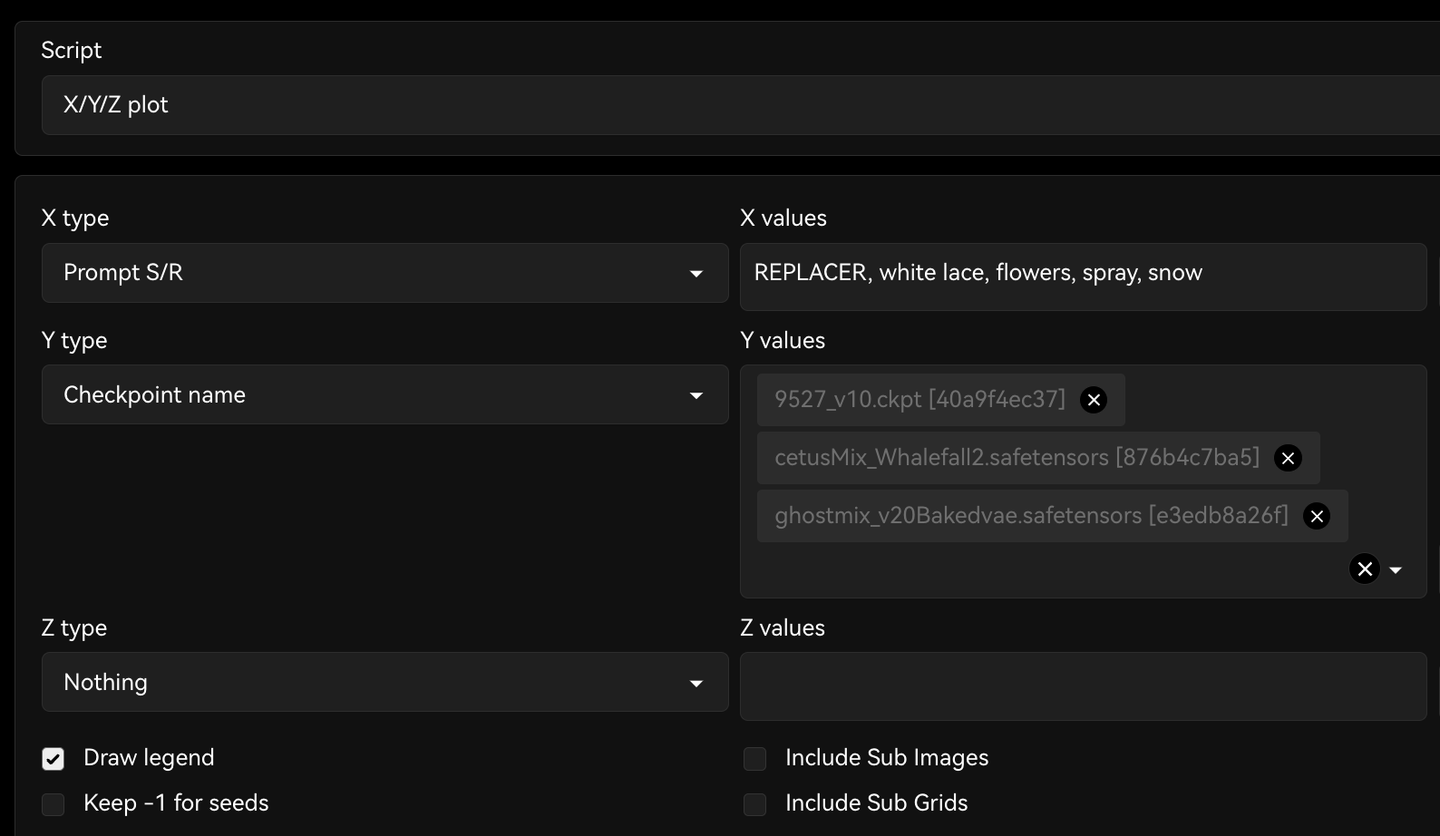The height and width of the screenshot is (836, 1440).
Task: Uncheck the Draw legend checkbox
Action: click(53, 759)
